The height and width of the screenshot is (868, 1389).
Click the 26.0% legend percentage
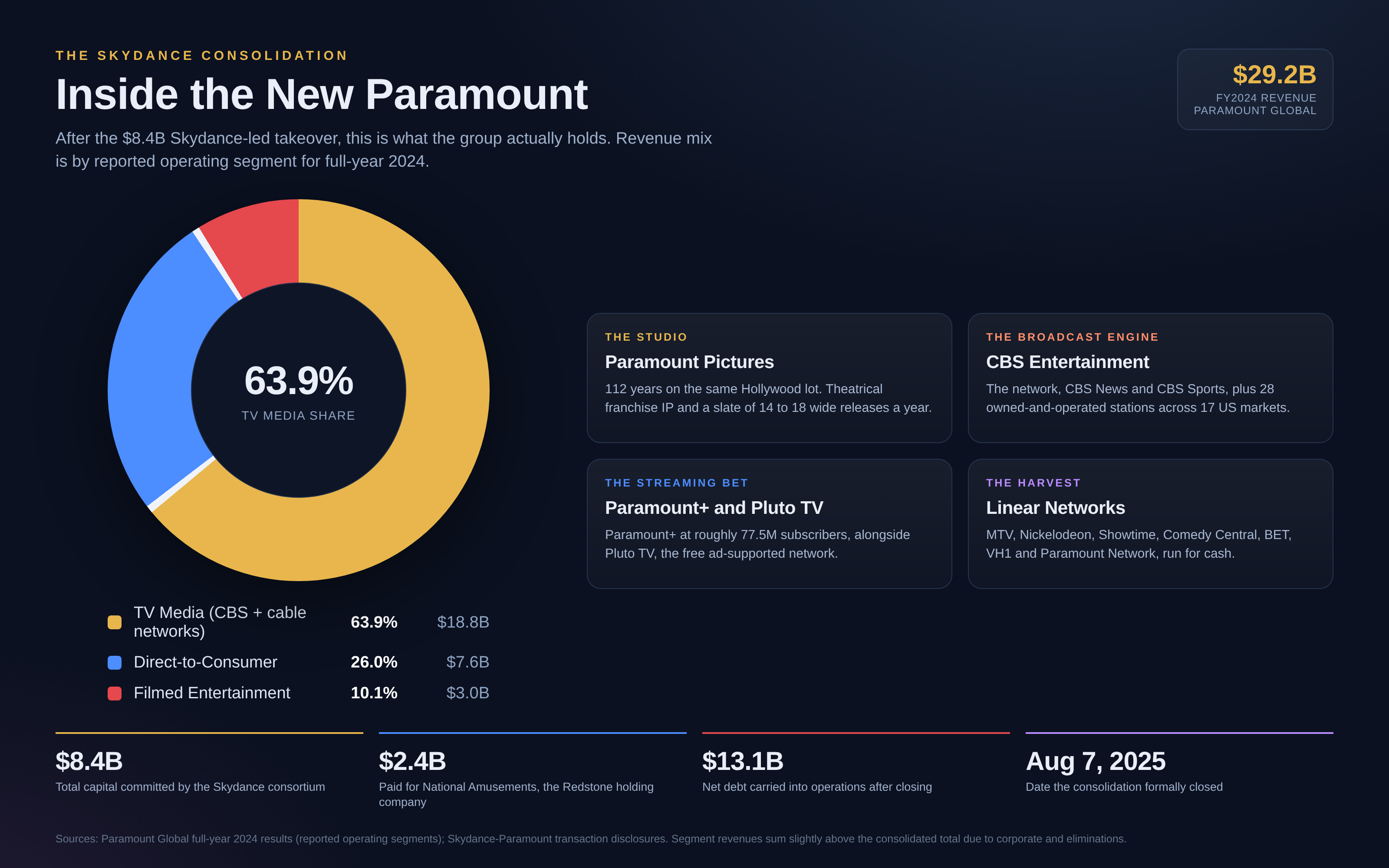coord(374,662)
